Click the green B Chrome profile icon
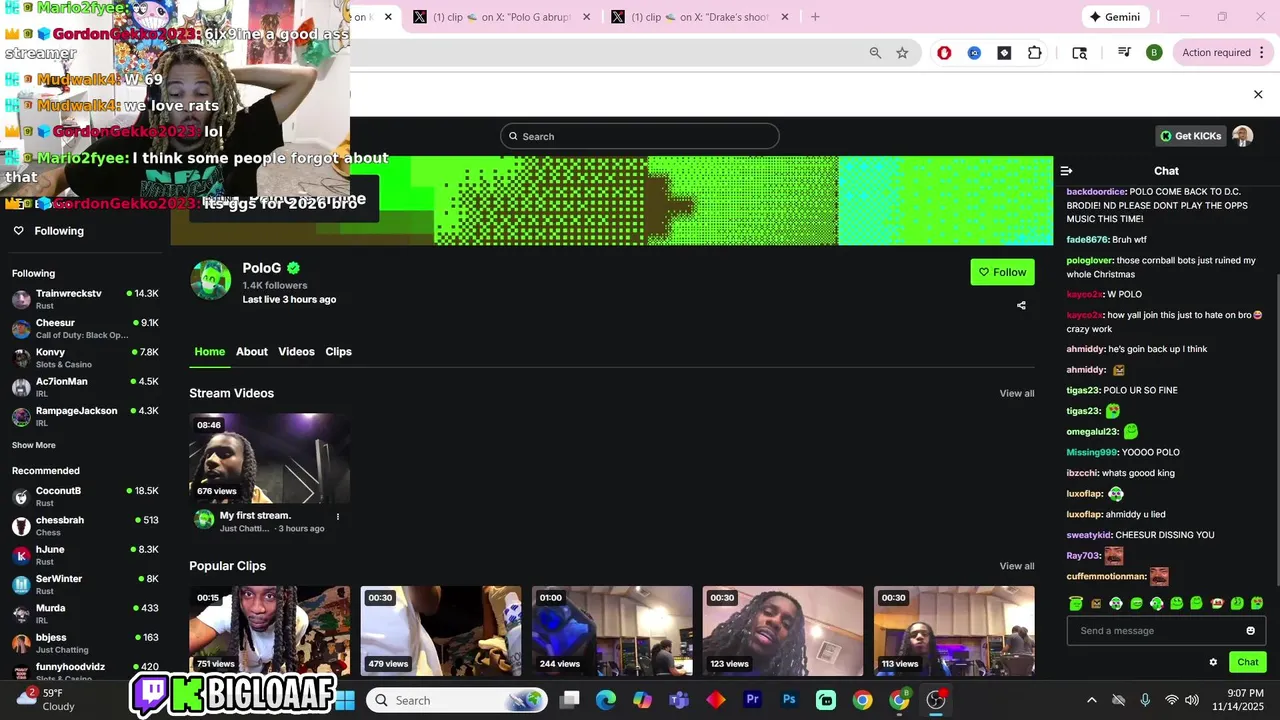 coord(1154,53)
